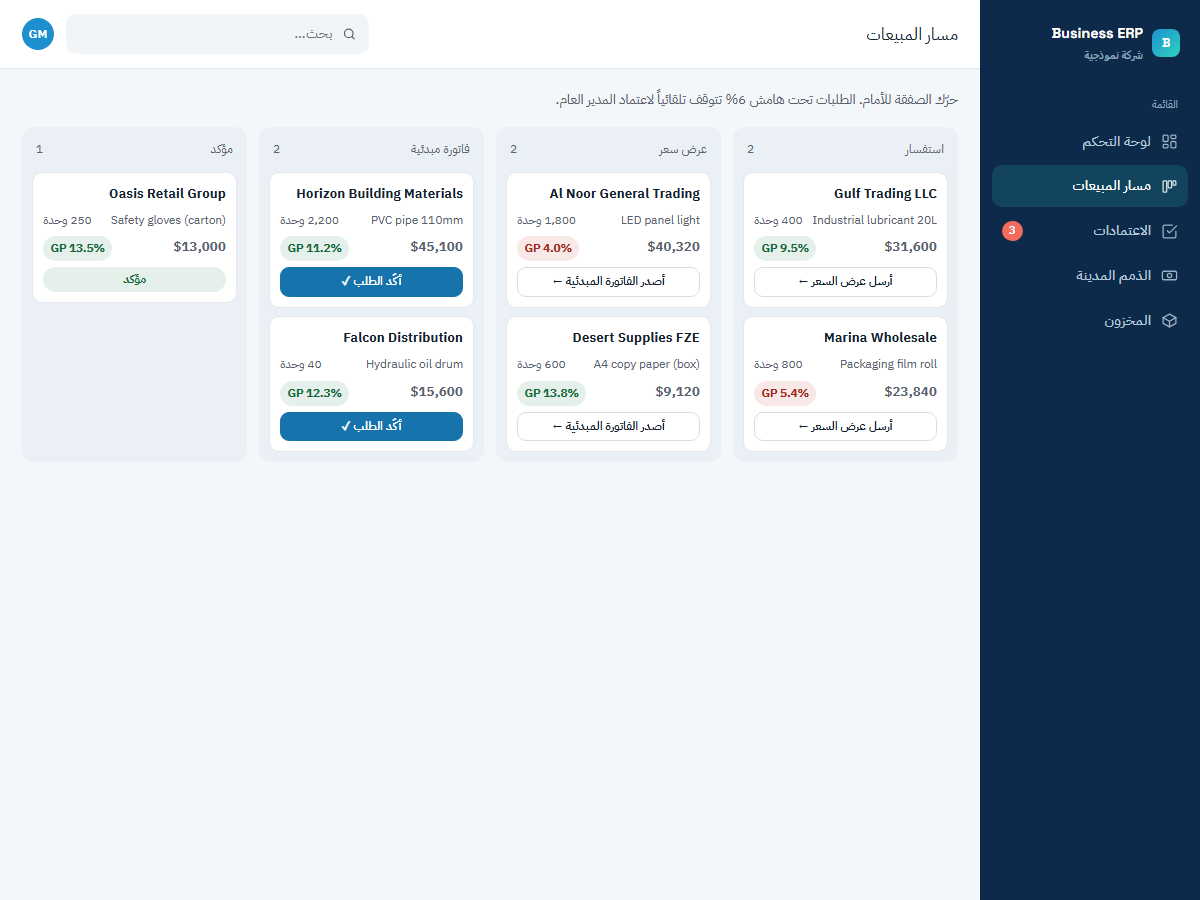The height and width of the screenshot is (900, 1200).
Task: Click Gulf Trading LLC card title
Action: click(885, 194)
